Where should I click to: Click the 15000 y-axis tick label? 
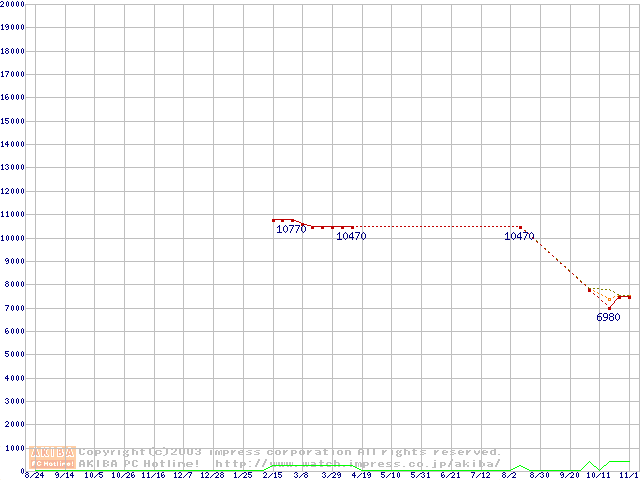pos(13,121)
